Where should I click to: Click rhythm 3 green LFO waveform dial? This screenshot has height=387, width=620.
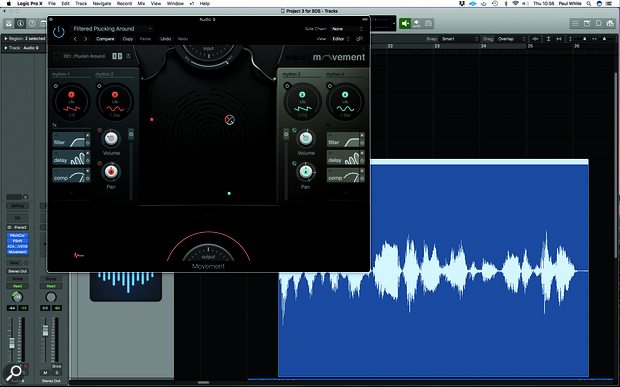click(x=302, y=102)
